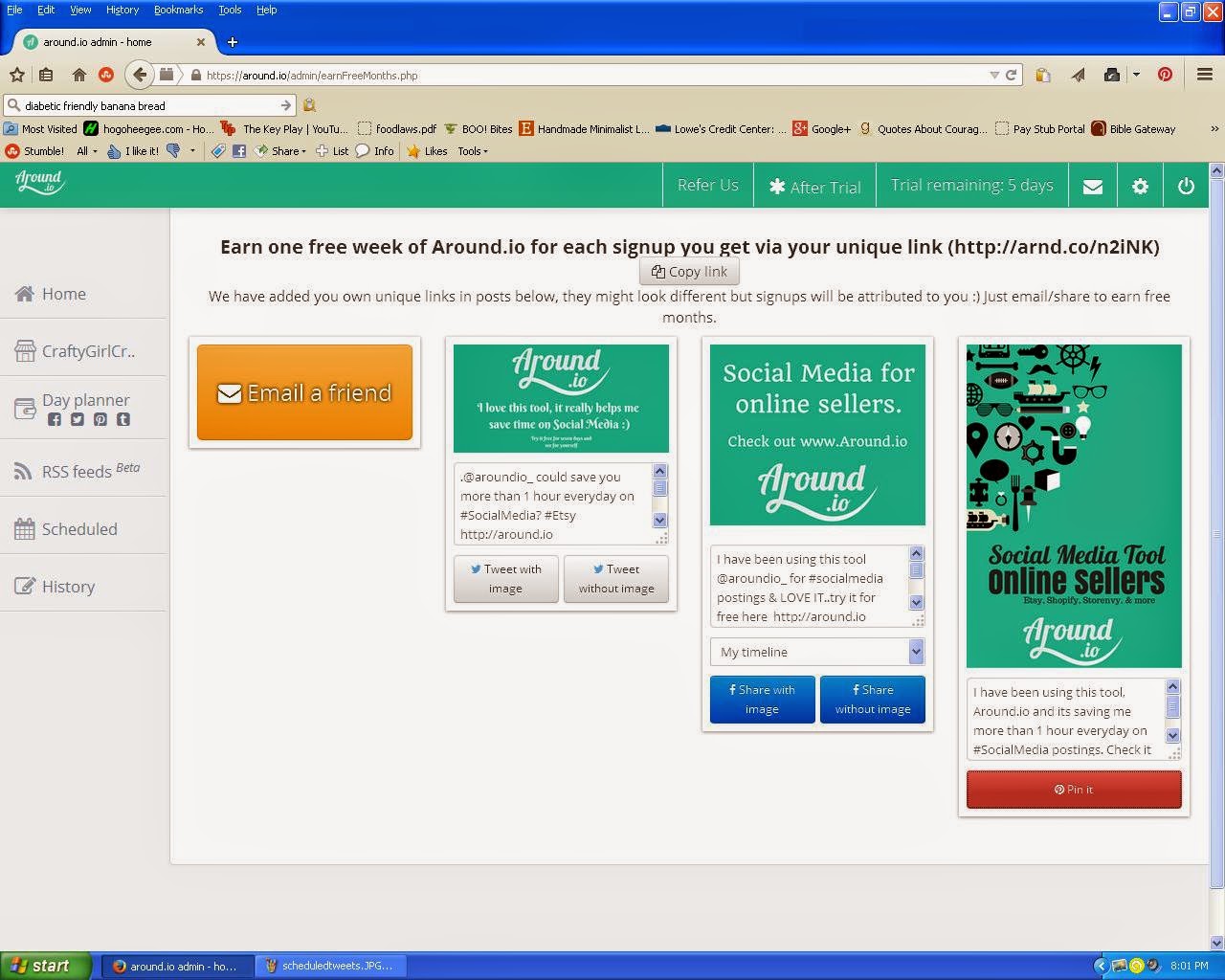Click the StumbleUpon icon in navigation toolbar

point(106,75)
